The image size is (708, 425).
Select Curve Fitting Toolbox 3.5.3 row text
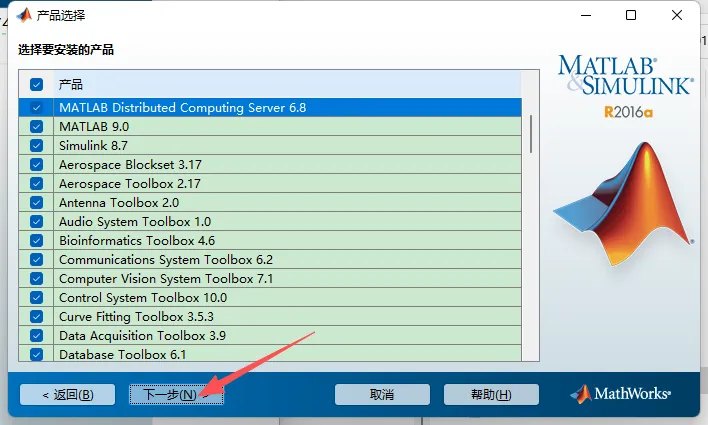click(136, 317)
